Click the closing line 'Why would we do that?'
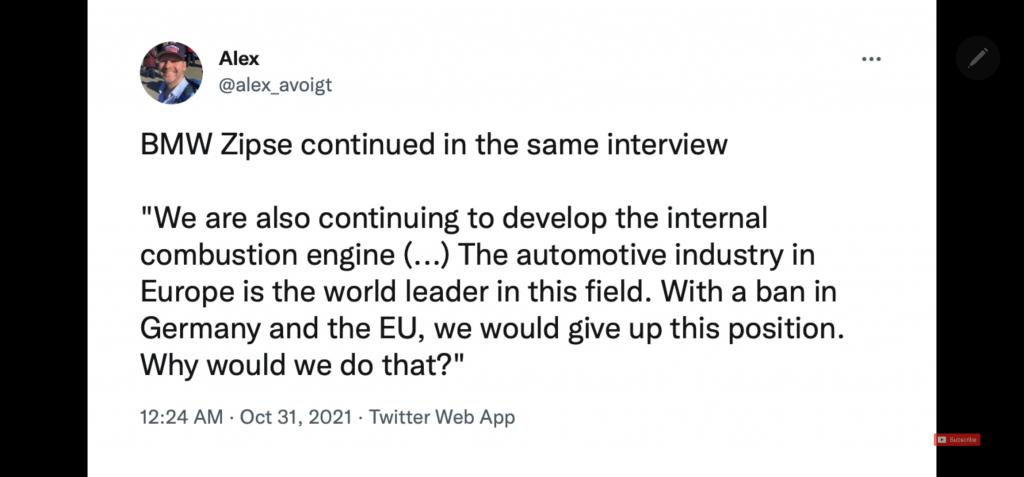The width and height of the screenshot is (1024, 477). 302,365
